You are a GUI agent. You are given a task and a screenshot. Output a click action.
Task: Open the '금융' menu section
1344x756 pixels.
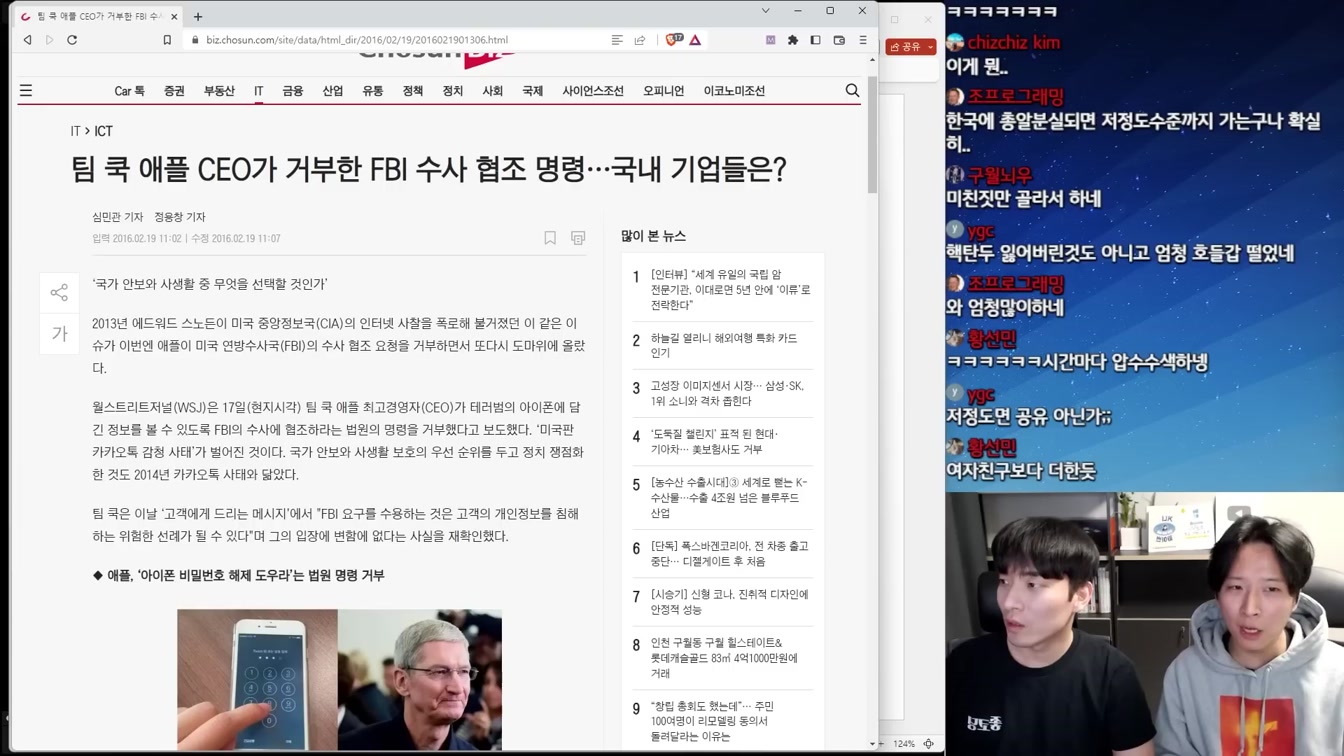click(293, 91)
